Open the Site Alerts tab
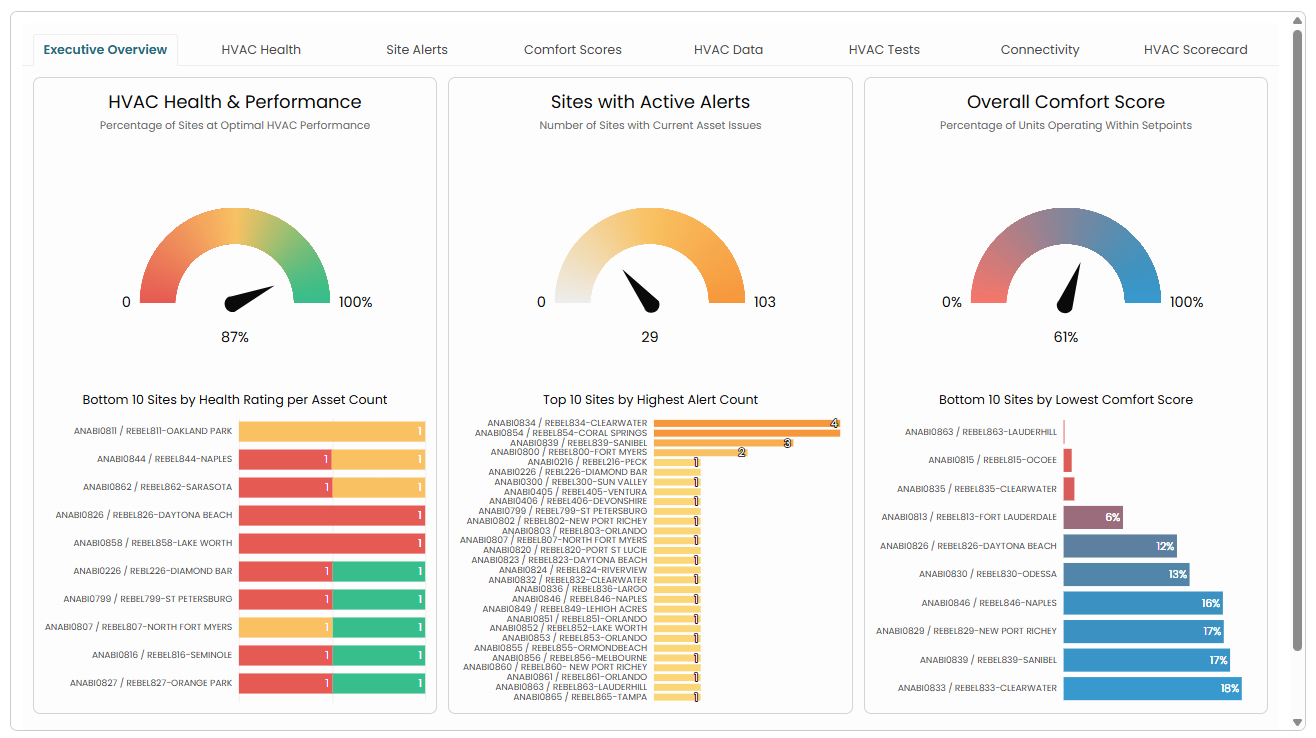The image size is (1316, 738). [x=417, y=49]
